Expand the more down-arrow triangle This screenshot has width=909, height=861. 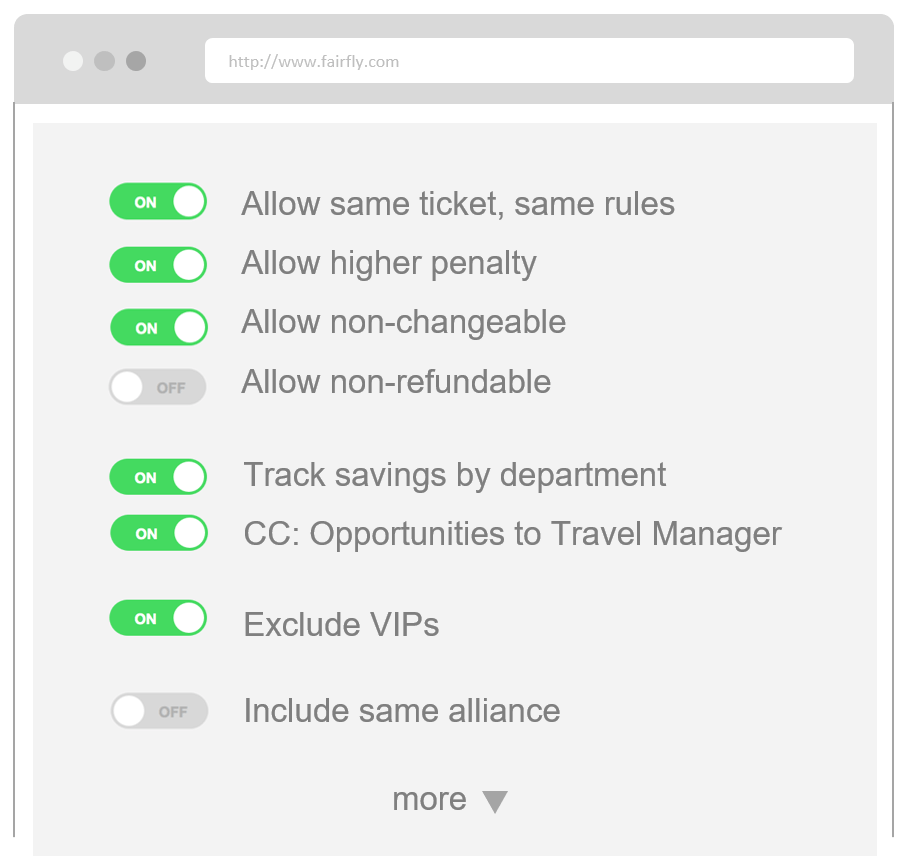[495, 802]
